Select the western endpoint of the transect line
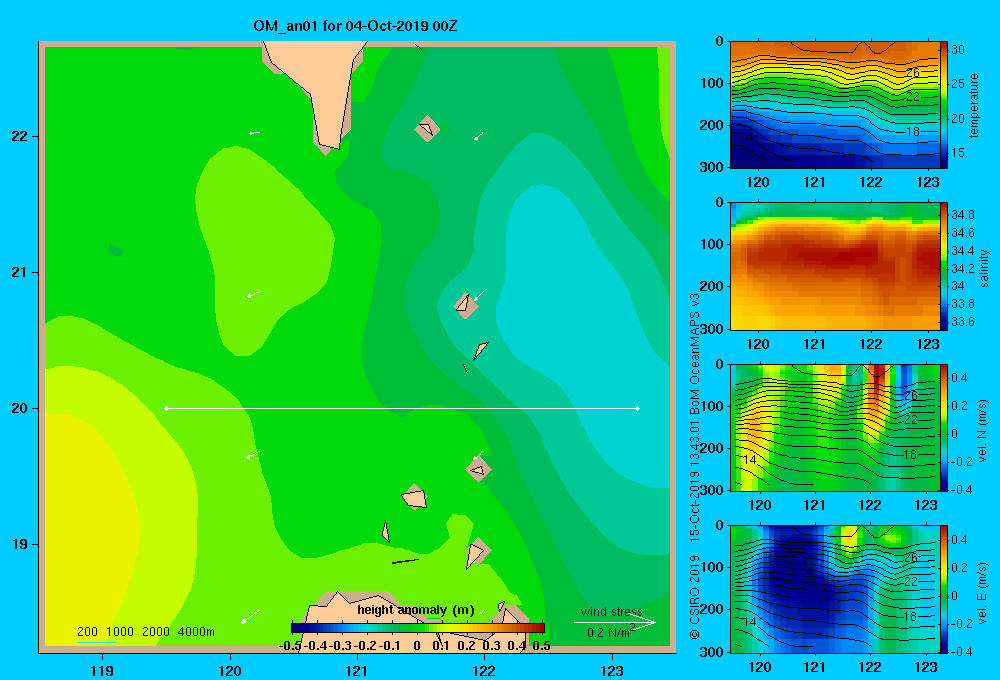 point(166,408)
